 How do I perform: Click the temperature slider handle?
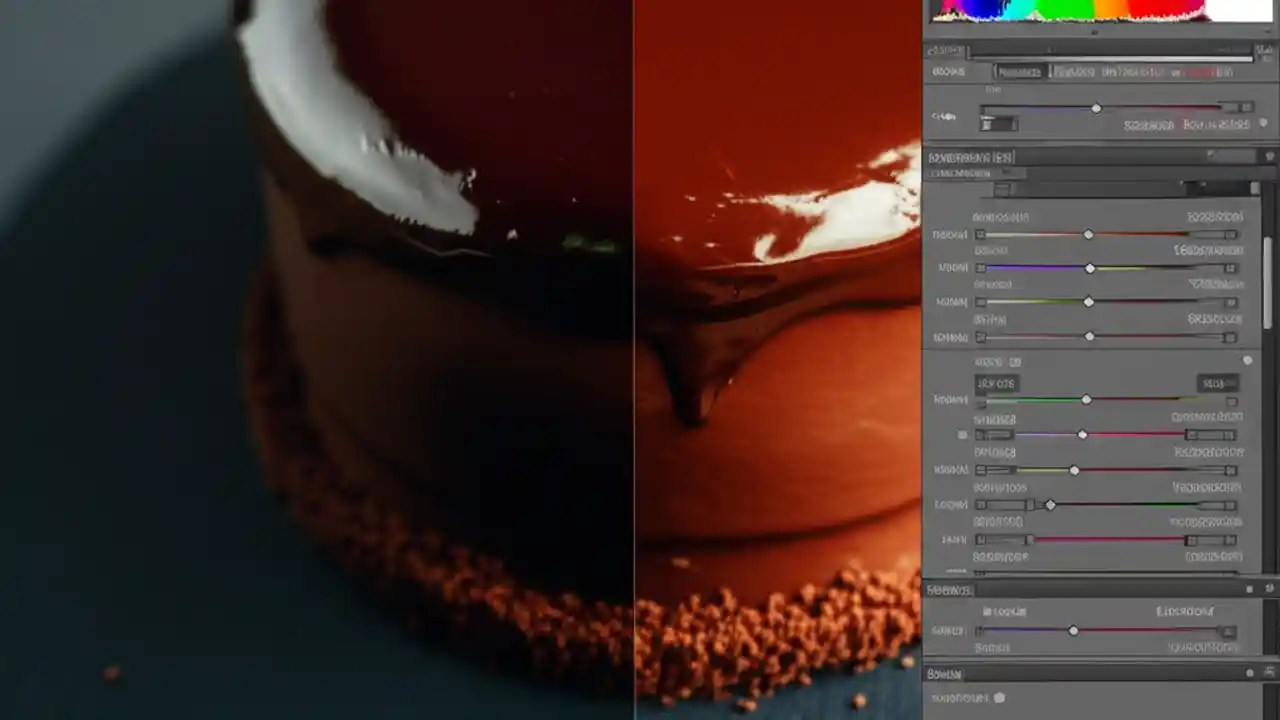click(x=1096, y=108)
